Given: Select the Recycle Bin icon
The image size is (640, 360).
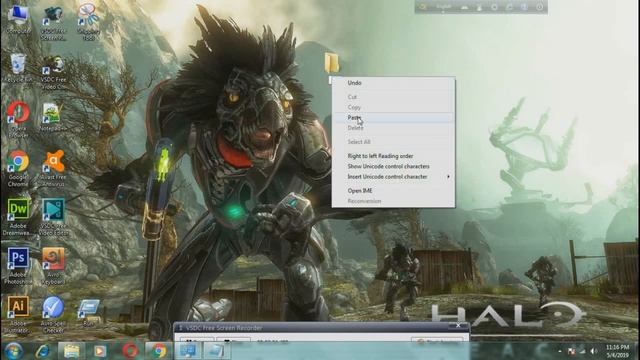Looking at the screenshot, I should click(18, 67).
